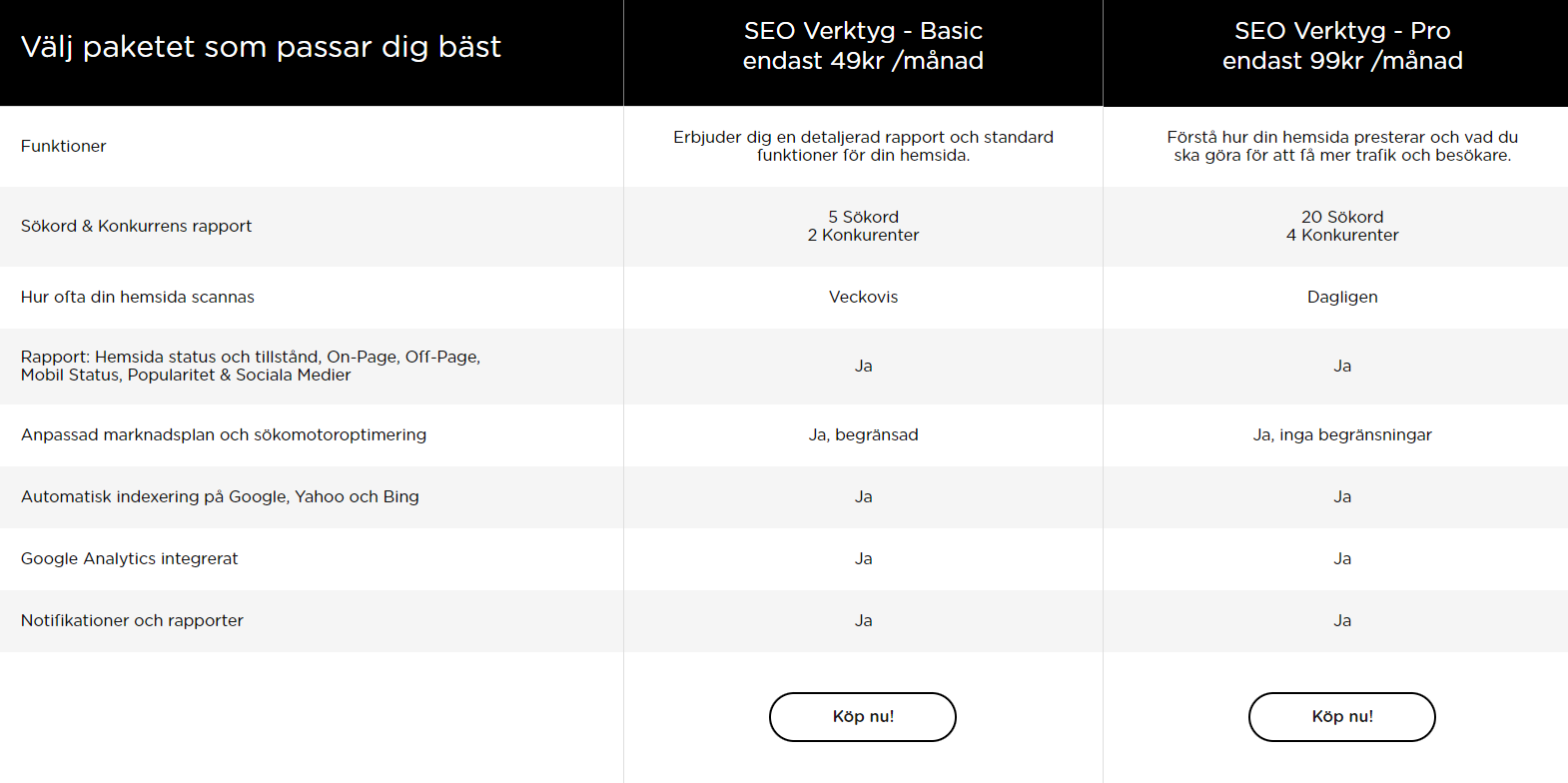Screen dimensions: 1568x783
Task: Click '5 Sökord 2 Konkurenter' cell
Action: [x=863, y=226]
